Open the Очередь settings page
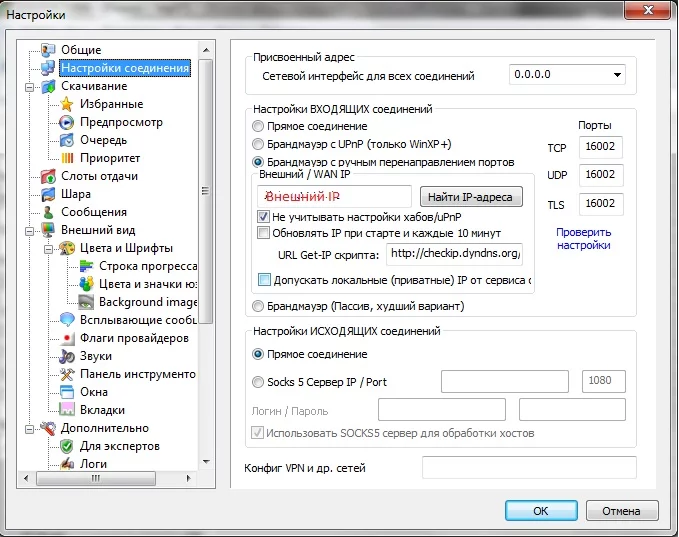The width and height of the screenshot is (679, 537). coord(103,140)
